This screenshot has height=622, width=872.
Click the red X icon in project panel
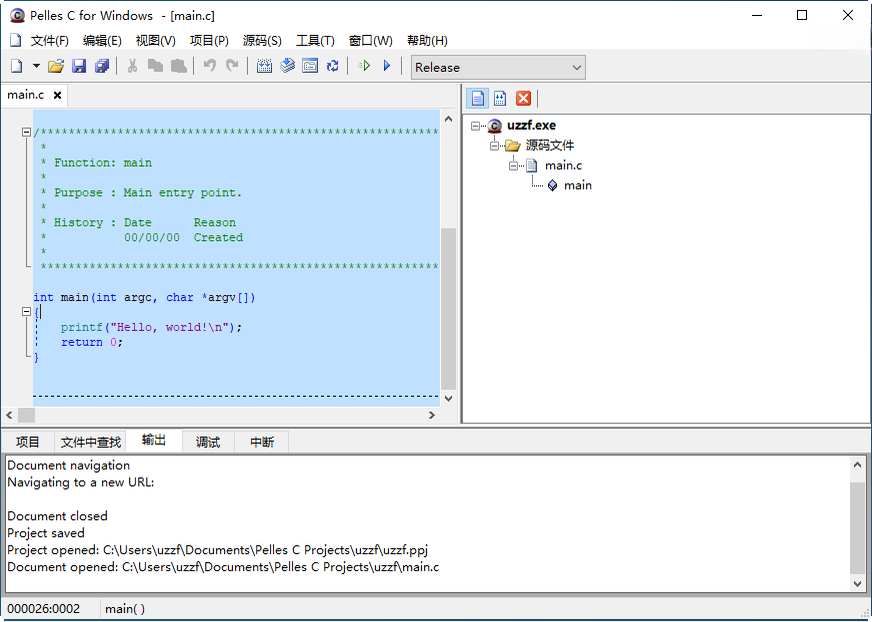pyautogui.click(x=523, y=98)
